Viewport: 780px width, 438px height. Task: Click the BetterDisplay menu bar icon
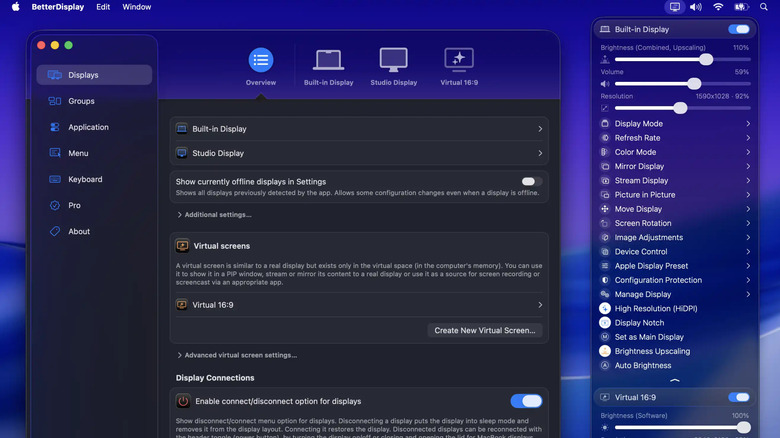[x=675, y=7]
